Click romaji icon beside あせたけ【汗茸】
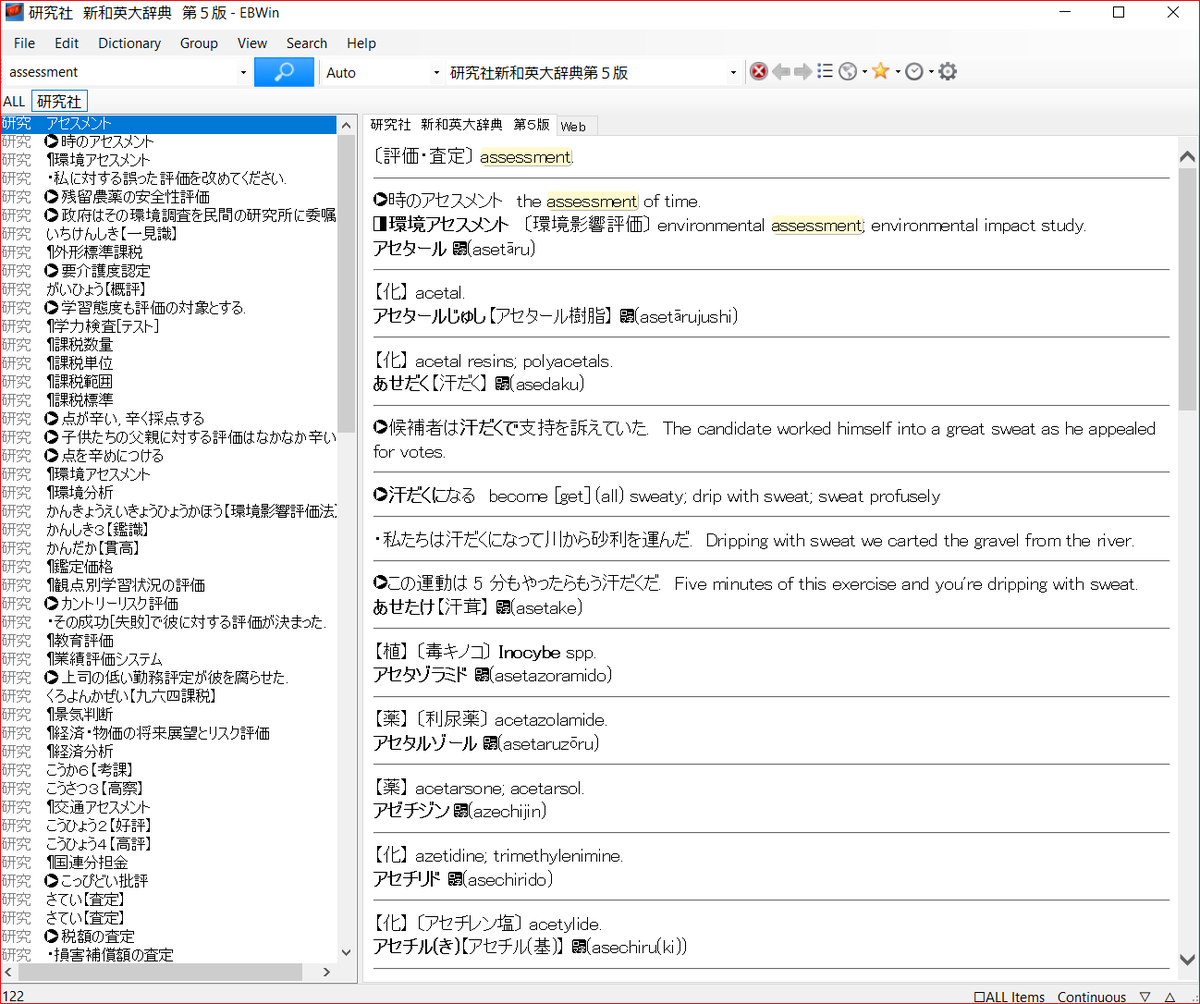The image size is (1200, 1004). coord(503,607)
